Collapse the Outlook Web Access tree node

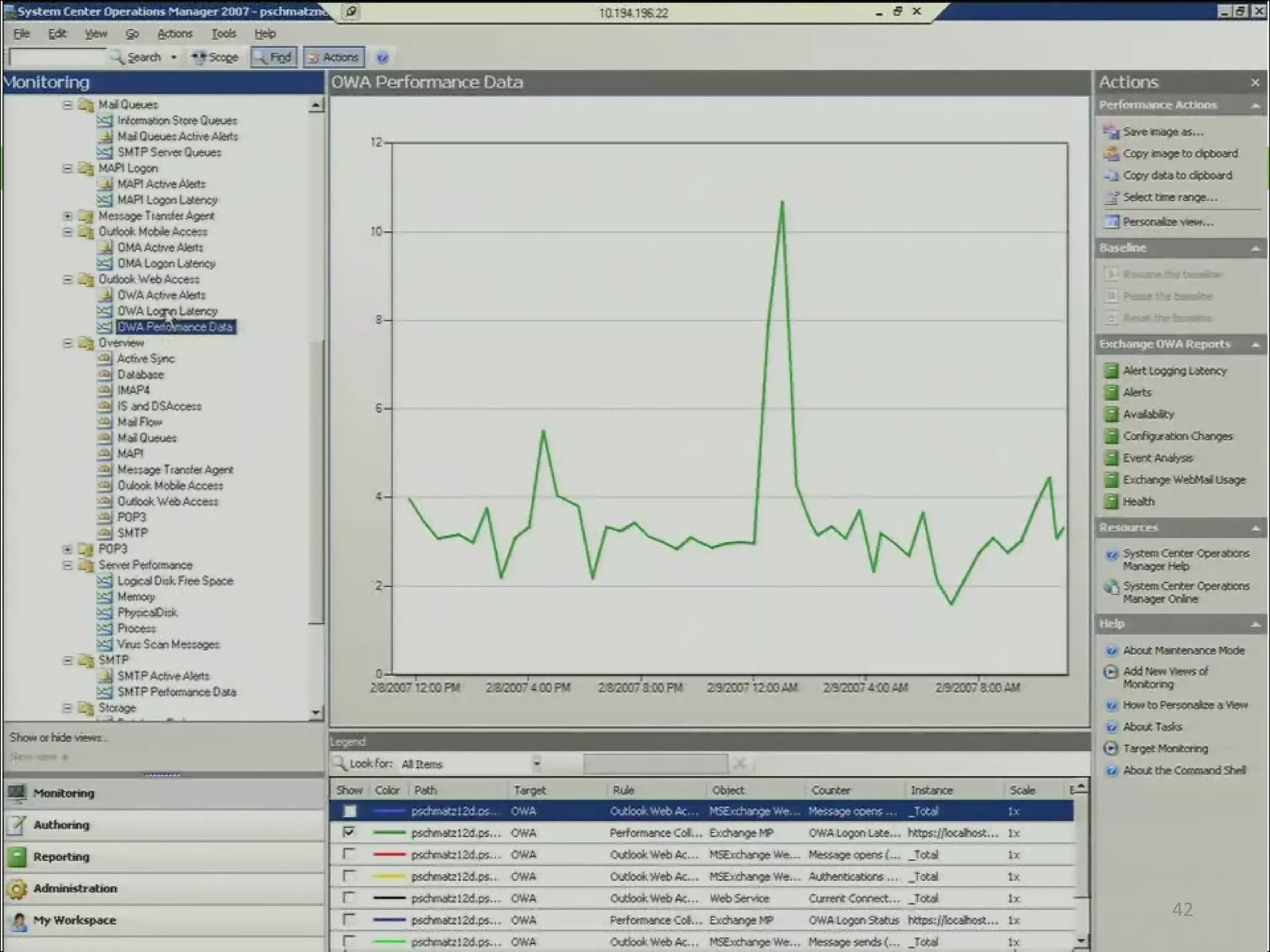click(68, 280)
